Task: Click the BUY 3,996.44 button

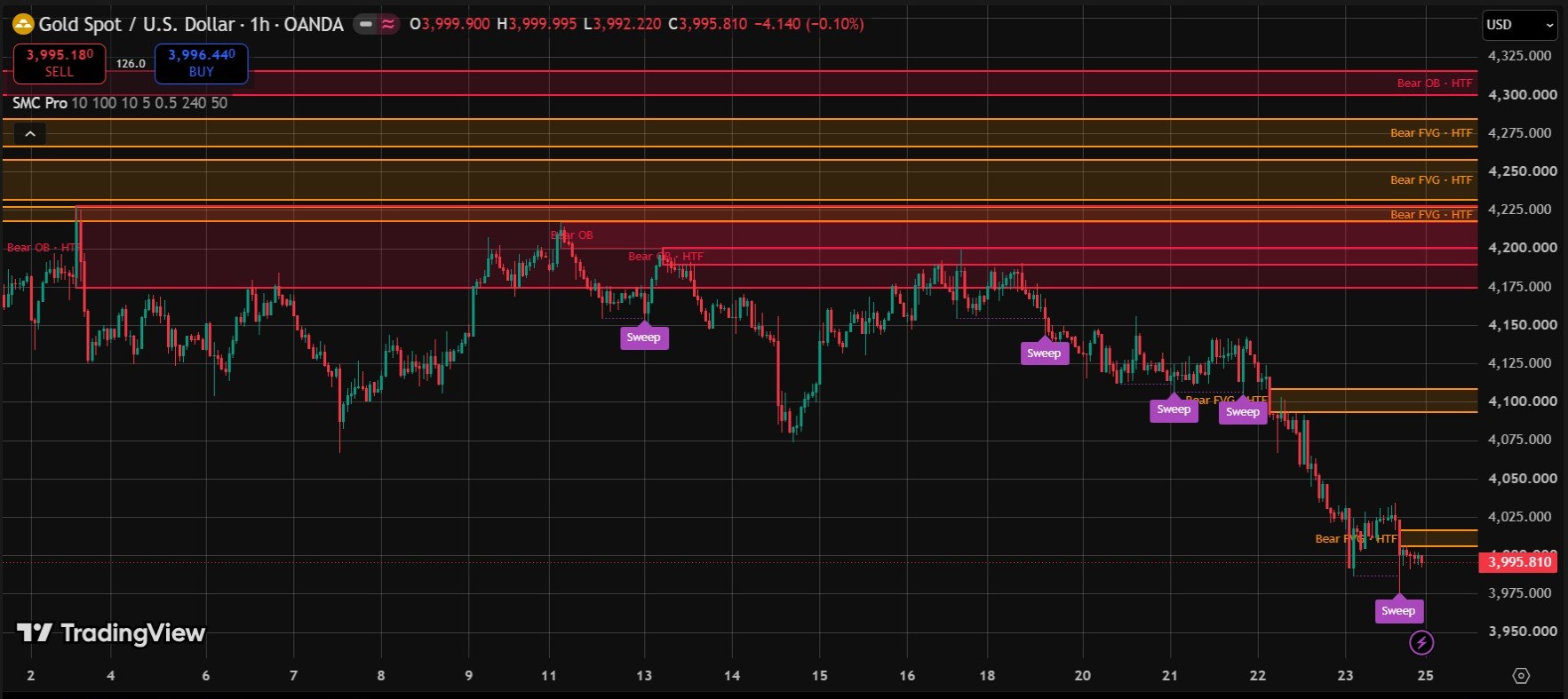Action: coord(202,63)
